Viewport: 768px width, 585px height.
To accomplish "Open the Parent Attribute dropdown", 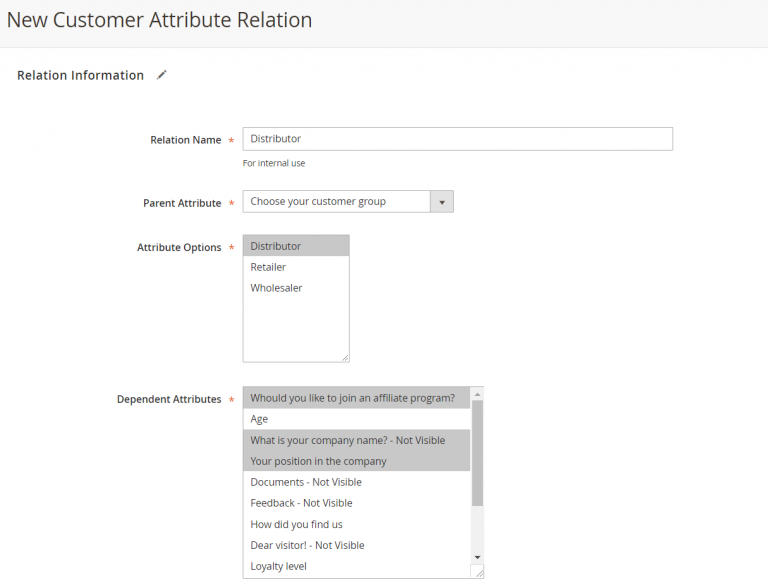I will coord(337,202).
